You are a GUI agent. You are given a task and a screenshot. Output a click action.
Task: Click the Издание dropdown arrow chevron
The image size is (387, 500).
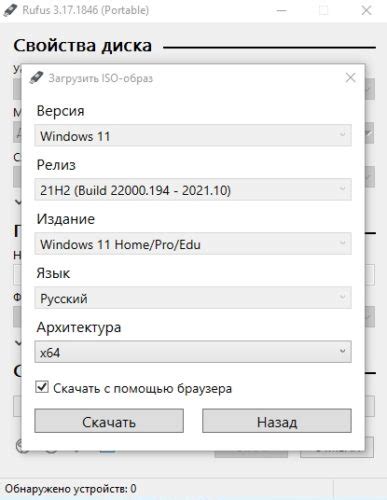point(342,243)
